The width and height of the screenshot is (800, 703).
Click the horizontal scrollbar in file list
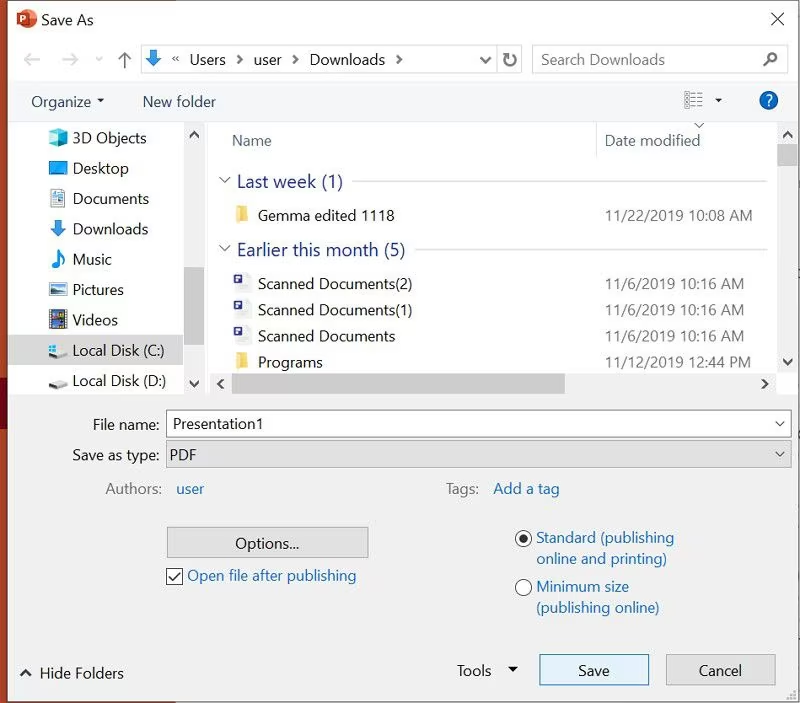coord(400,384)
